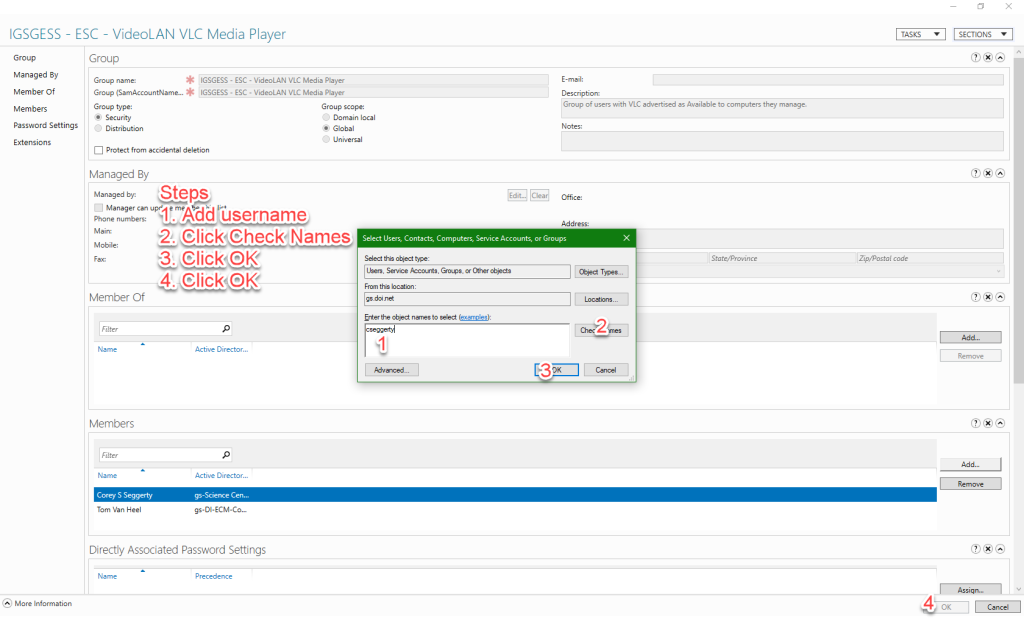Click the Locations button
This screenshot has height=625, width=1024.
[601, 299]
